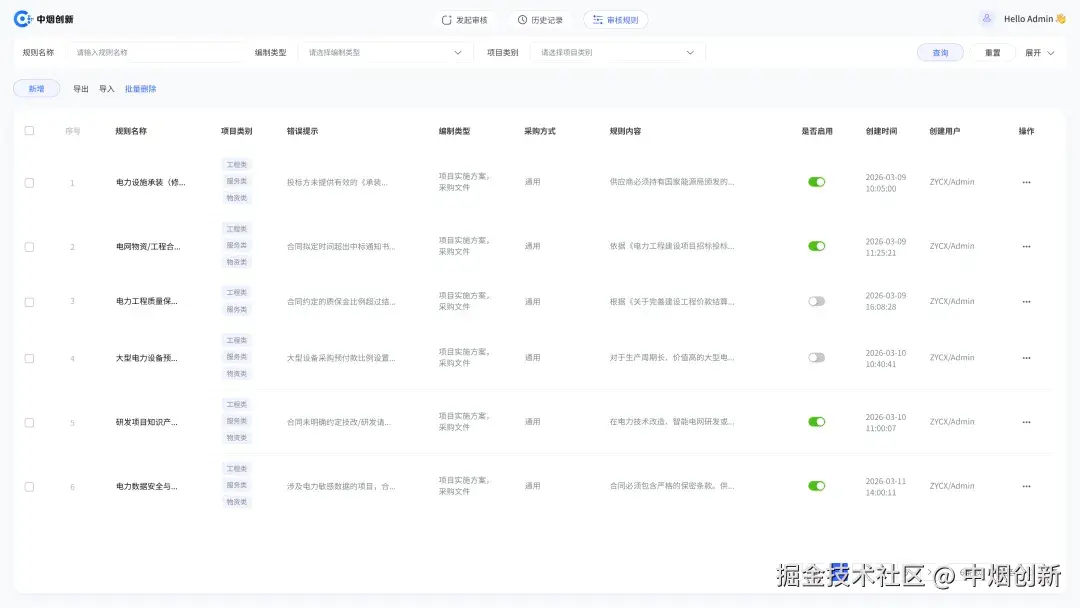Screen dimensions: 1080x608
Task: Switch to 历史记录 in the top navigation
Action: [x=540, y=18]
